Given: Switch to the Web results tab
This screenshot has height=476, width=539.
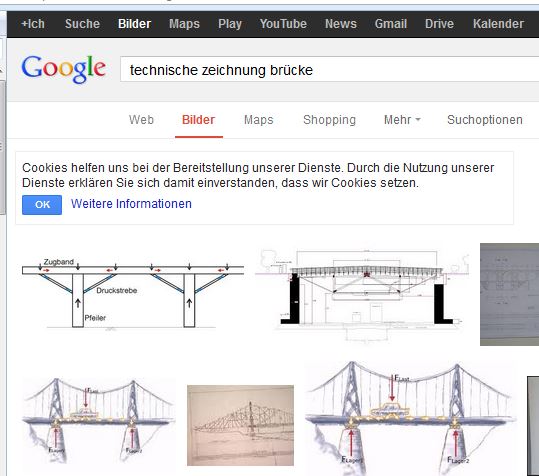Looking at the screenshot, I should coord(141,120).
